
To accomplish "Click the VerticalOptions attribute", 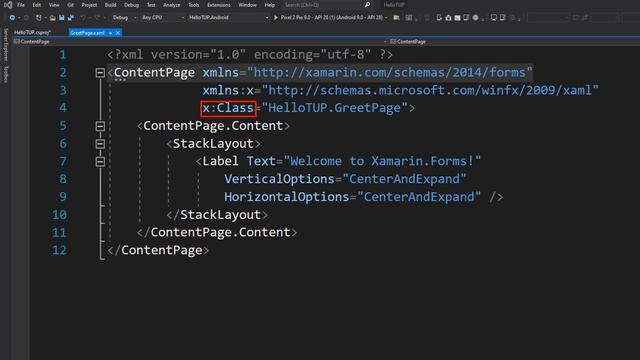I will click(279, 179).
